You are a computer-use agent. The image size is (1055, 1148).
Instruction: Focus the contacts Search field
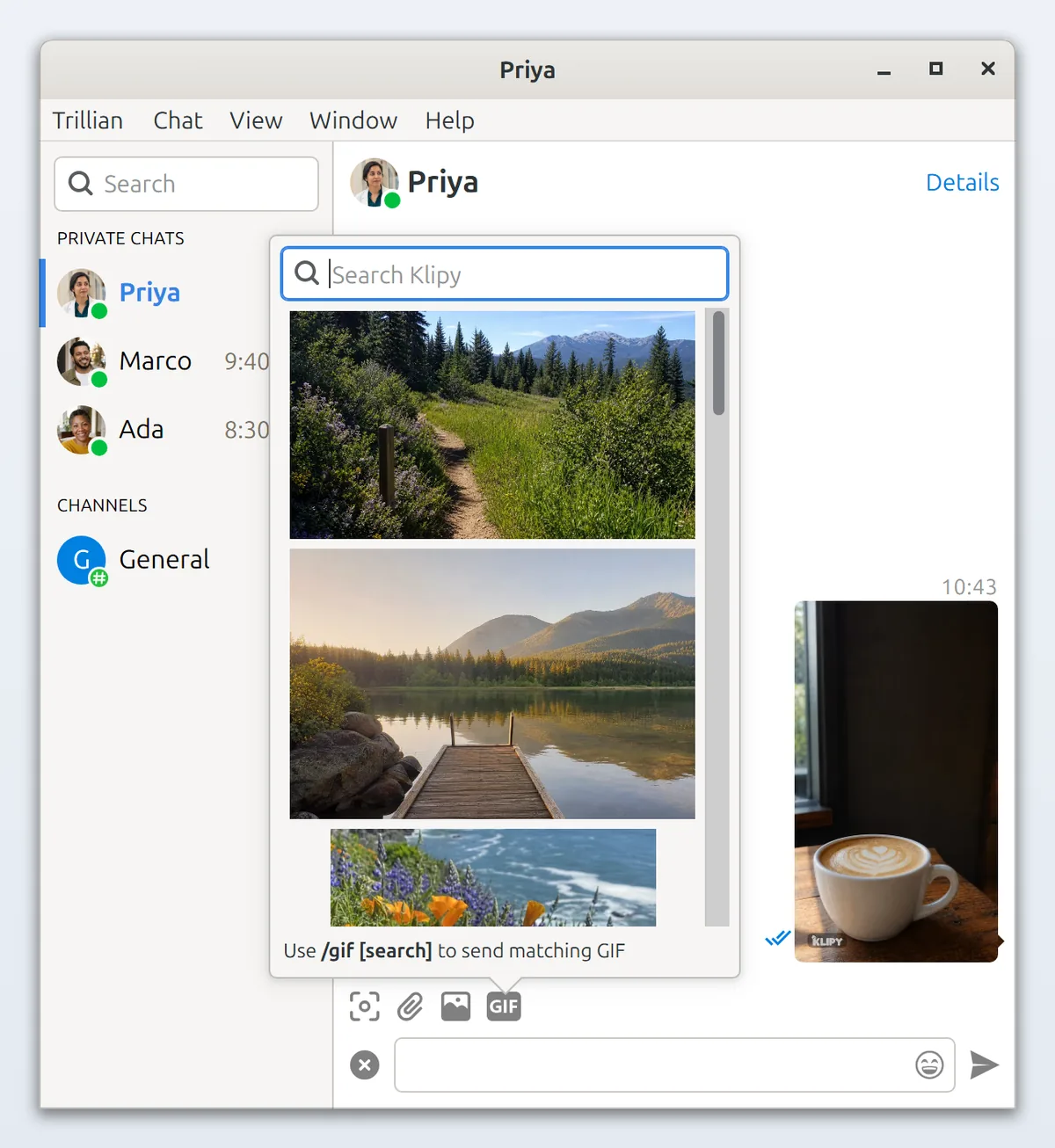click(x=186, y=184)
